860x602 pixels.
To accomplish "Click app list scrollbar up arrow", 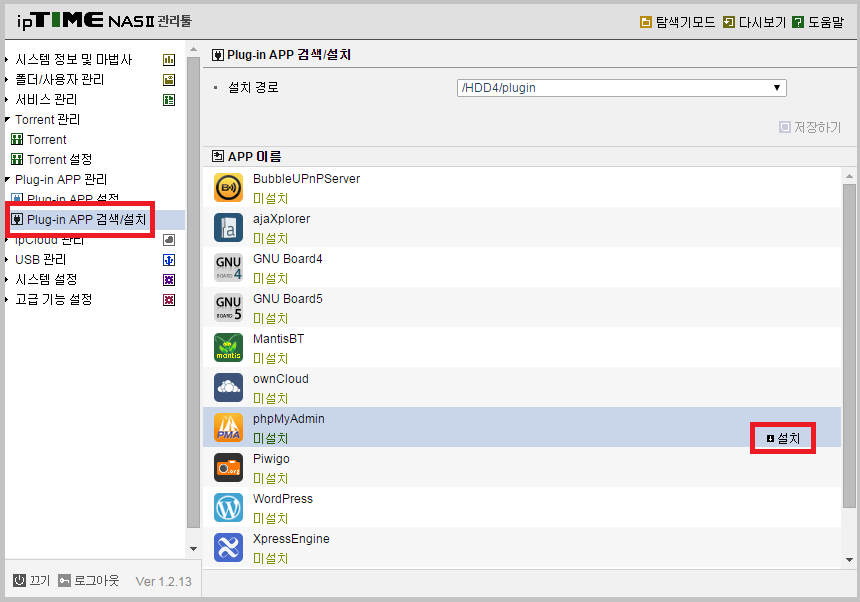I will click(x=850, y=177).
